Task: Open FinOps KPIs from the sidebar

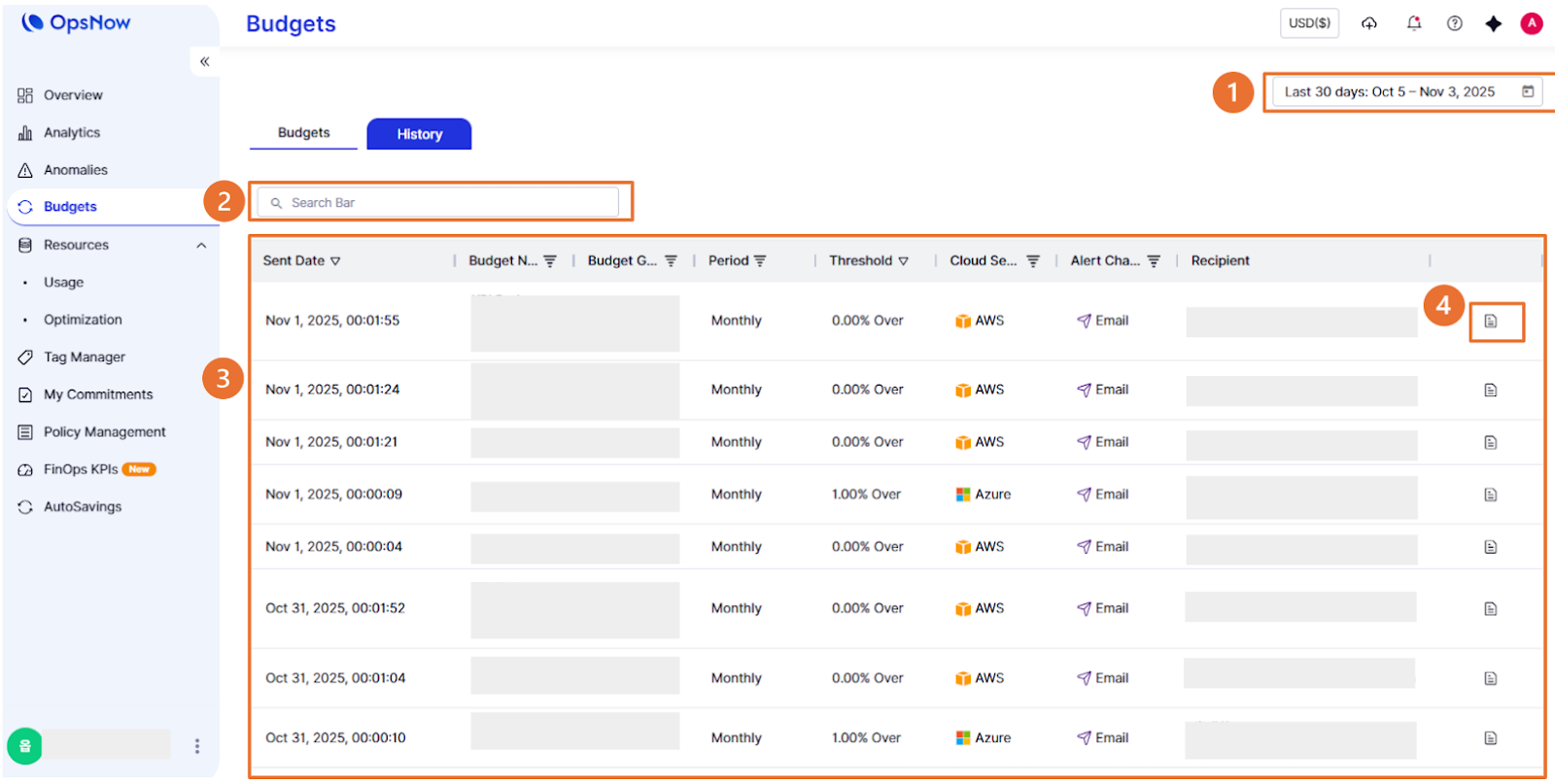Action: 81,469
